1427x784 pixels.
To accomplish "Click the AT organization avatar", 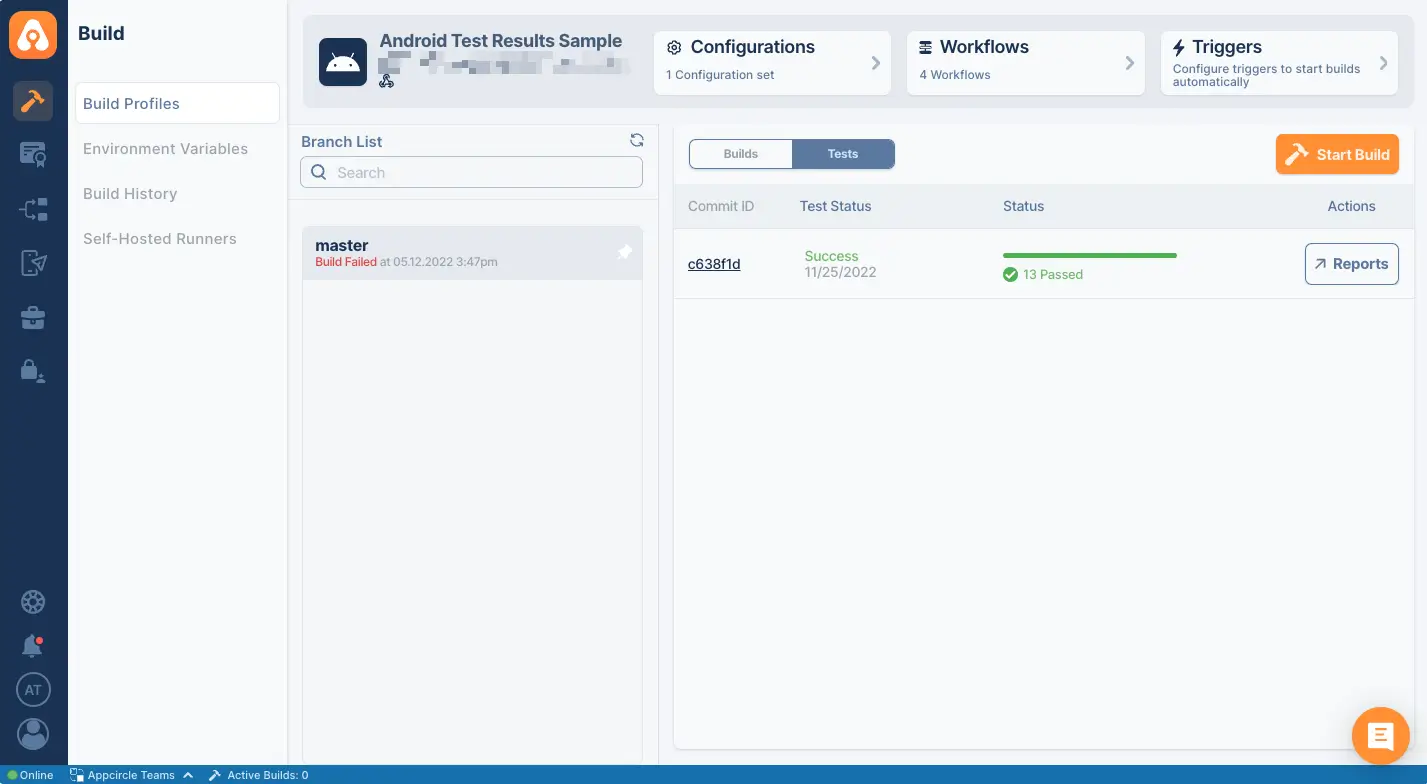I will click(33, 690).
